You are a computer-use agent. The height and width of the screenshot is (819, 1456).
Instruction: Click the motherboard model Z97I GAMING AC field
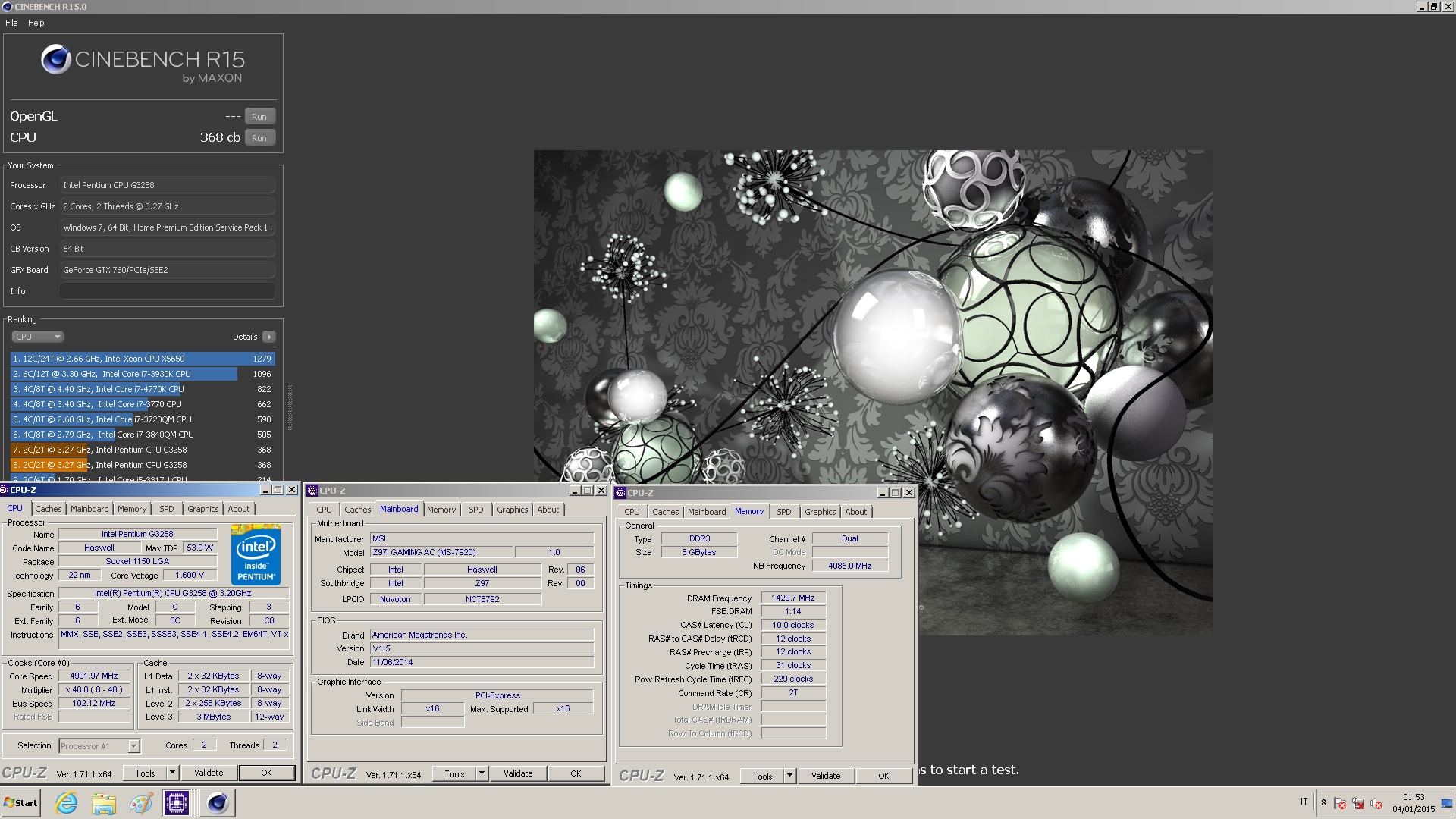click(x=441, y=552)
